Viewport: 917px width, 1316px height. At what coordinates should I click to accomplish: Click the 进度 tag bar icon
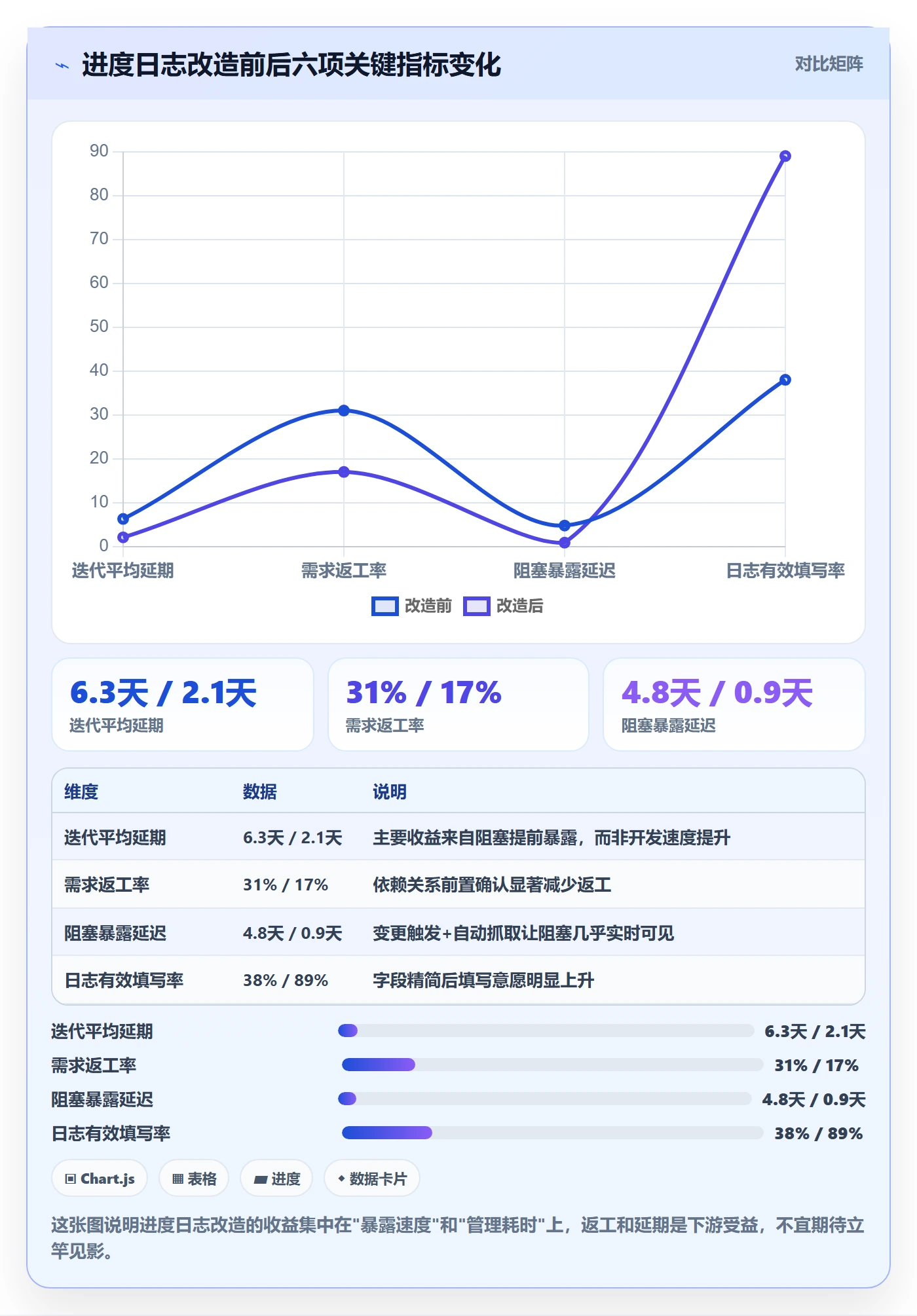click(x=260, y=1179)
